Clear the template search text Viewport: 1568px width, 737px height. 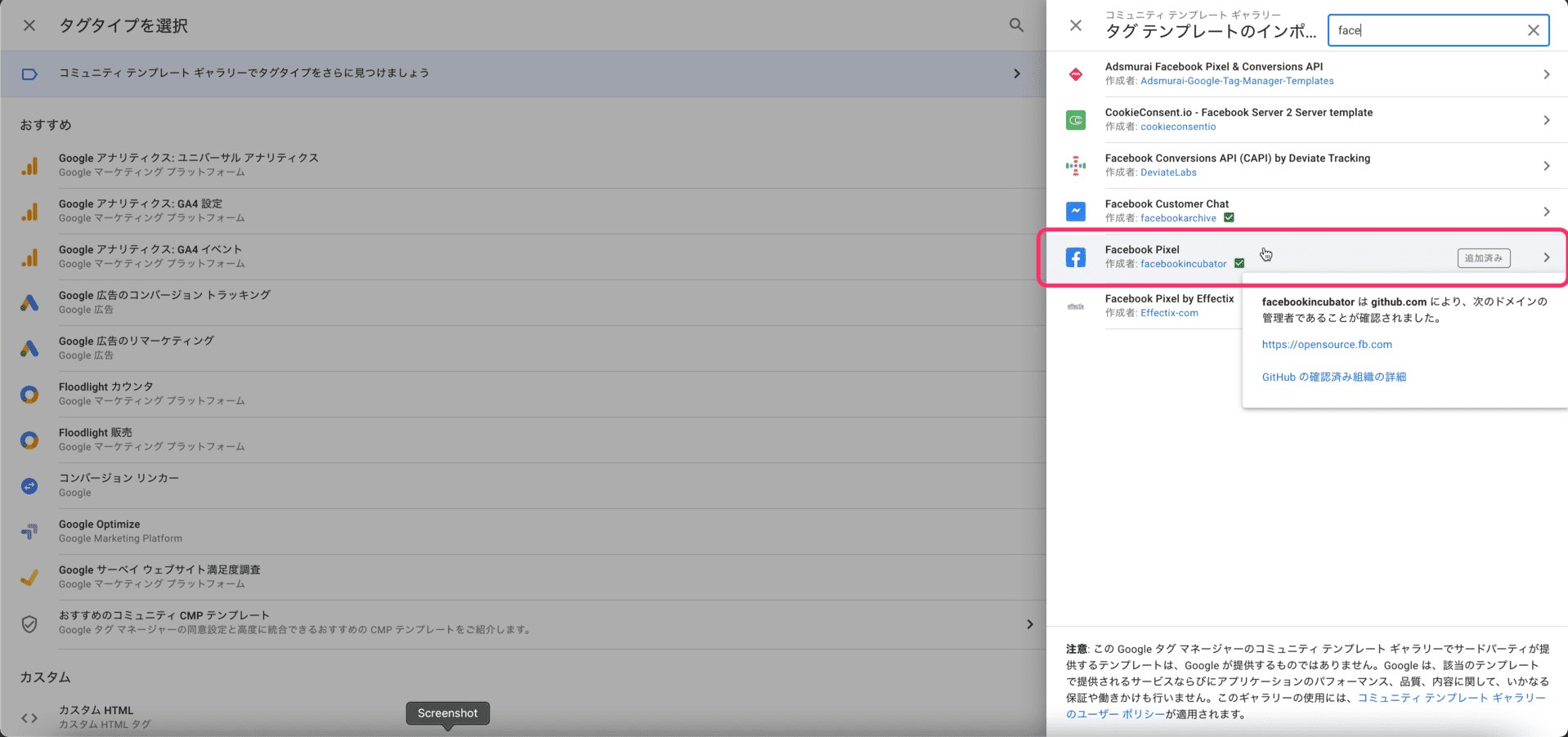[x=1534, y=30]
